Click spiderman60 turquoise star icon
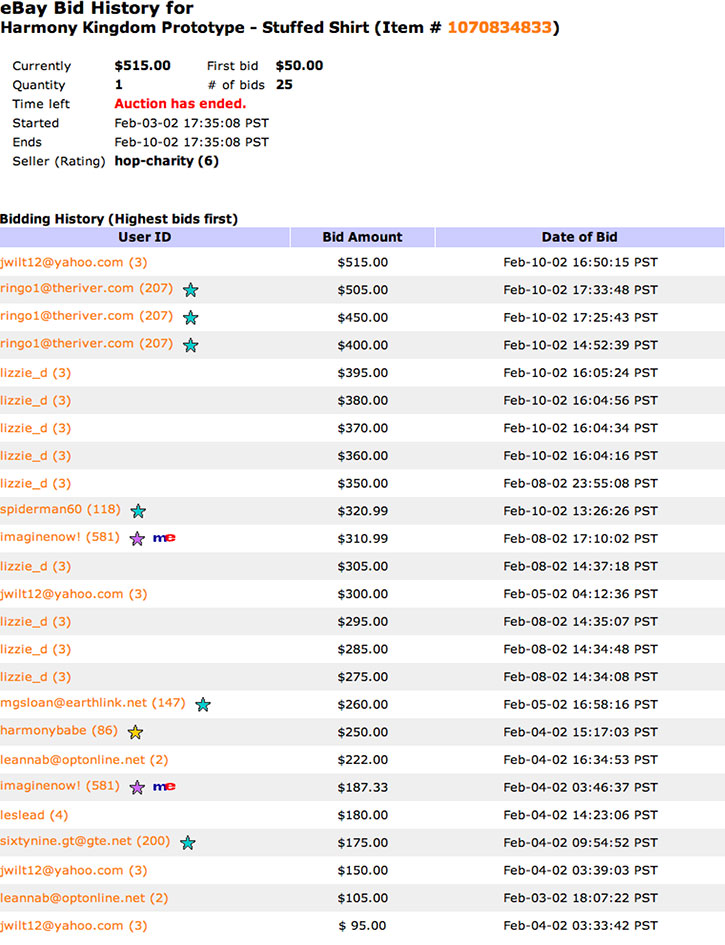 coord(138,511)
